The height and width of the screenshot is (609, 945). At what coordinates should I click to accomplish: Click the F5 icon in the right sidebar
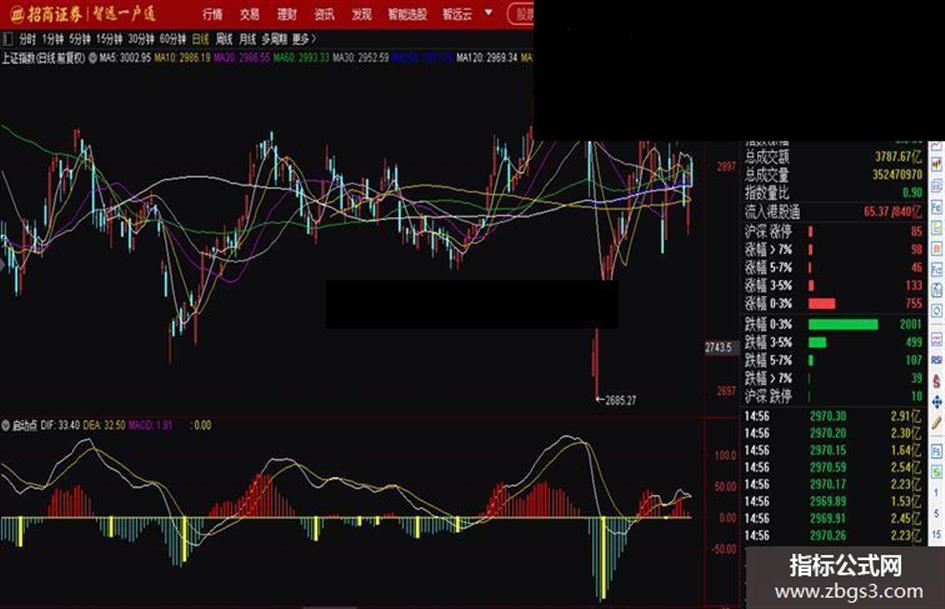click(937, 450)
